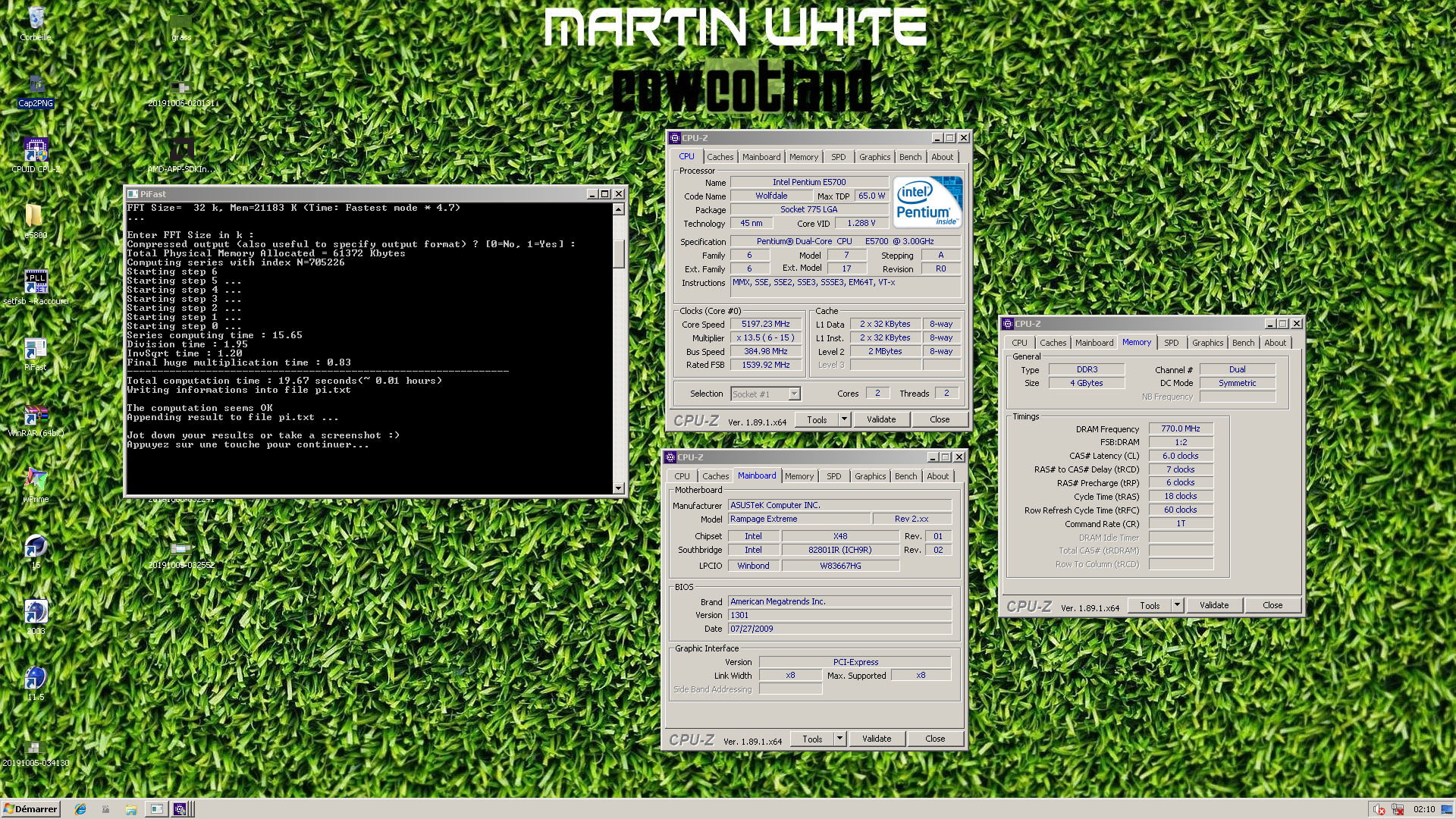This screenshot has height=819, width=1456.
Task: Open Graphics tab in Mainboard CPU-Z window
Action: click(870, 476)
